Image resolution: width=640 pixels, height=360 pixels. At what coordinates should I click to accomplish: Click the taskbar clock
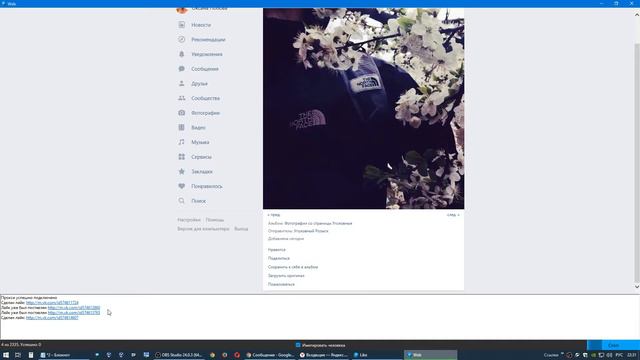(632, 355)
